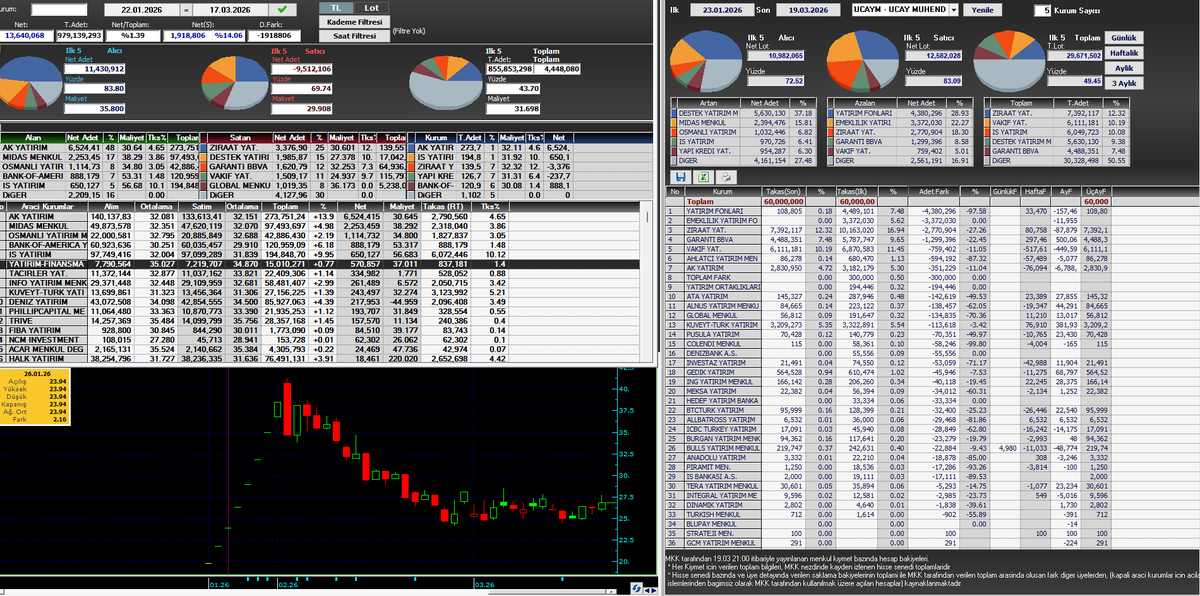
Task: Sort by the Alim column header
Action: pos(110,206)
